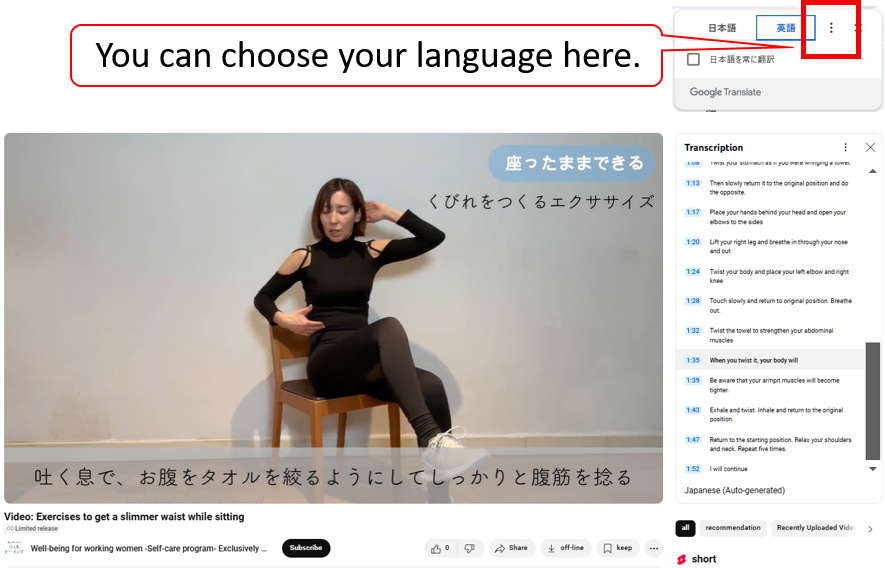Click the transcript scrollbar thumb
The width and height of the screenshot is (885, 568).
point(873,401)
